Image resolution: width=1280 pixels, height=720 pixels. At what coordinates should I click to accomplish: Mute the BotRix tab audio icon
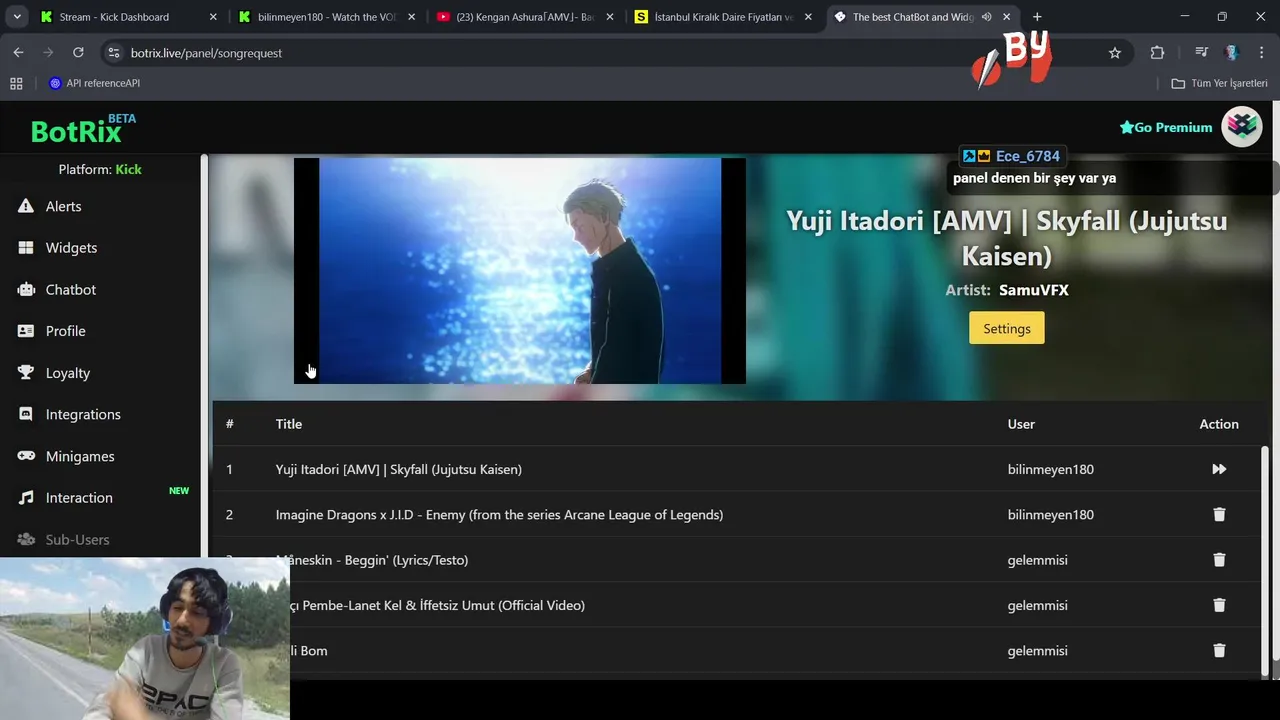coord(986,17)
